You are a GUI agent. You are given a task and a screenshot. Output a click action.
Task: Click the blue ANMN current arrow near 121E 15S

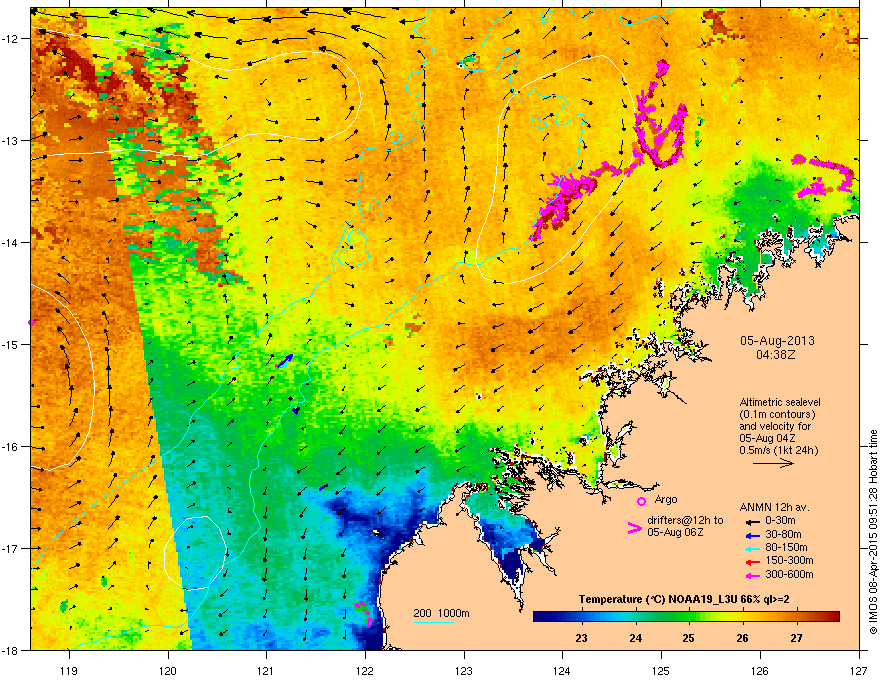pos(285,360)
